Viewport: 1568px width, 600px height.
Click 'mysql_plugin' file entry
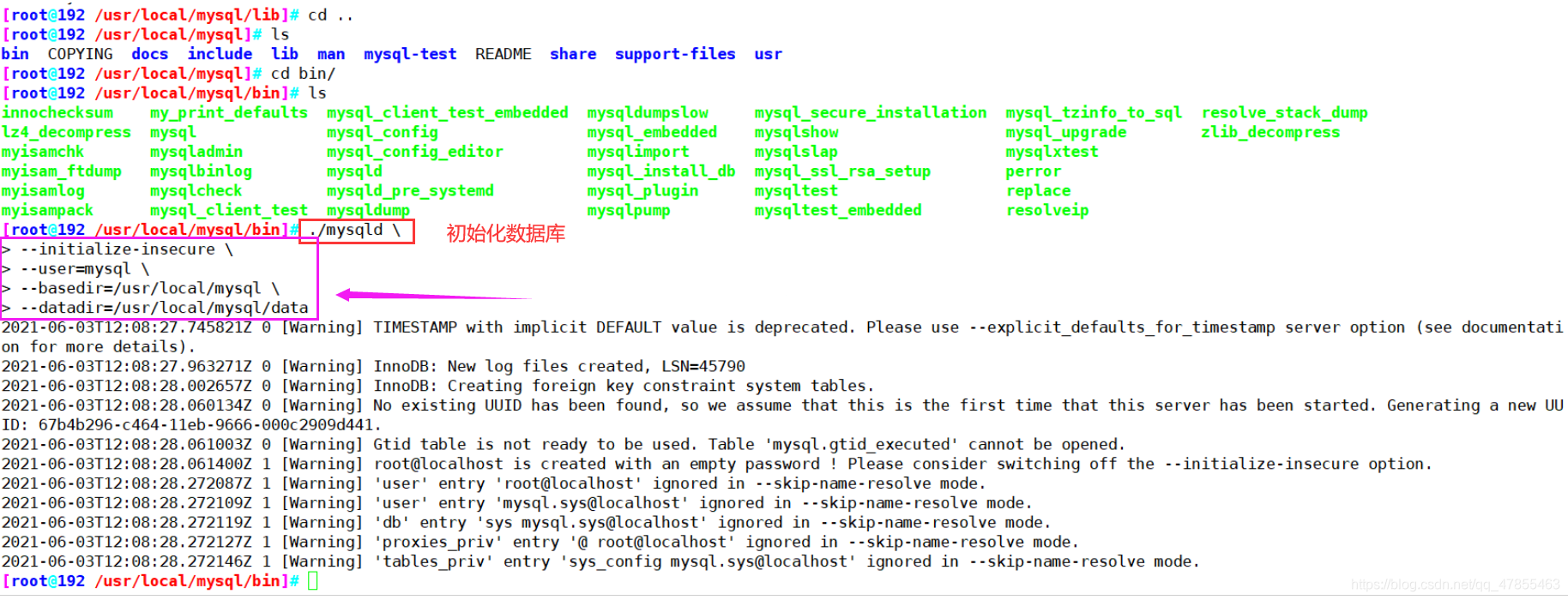coord(642,190)
